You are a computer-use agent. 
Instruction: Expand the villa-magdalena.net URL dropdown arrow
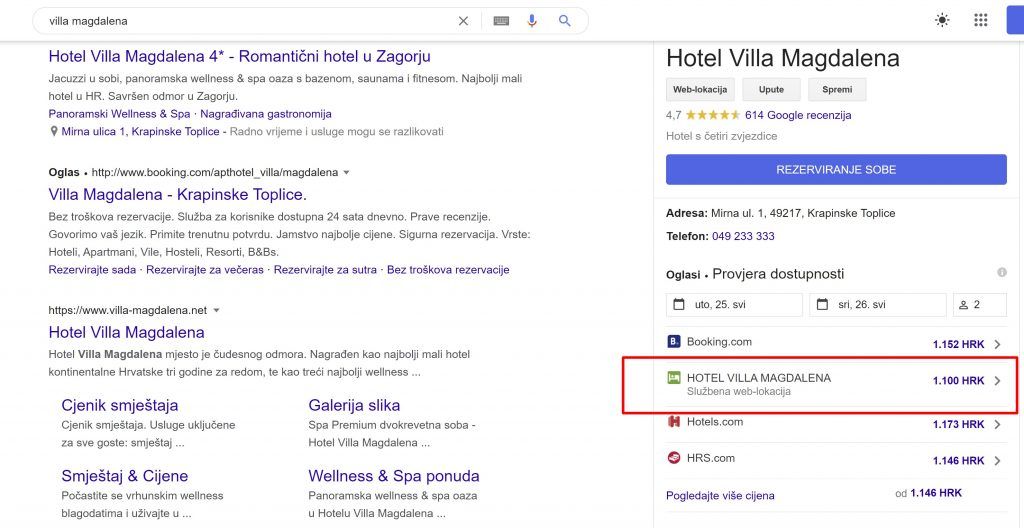[x=216, y=311]
